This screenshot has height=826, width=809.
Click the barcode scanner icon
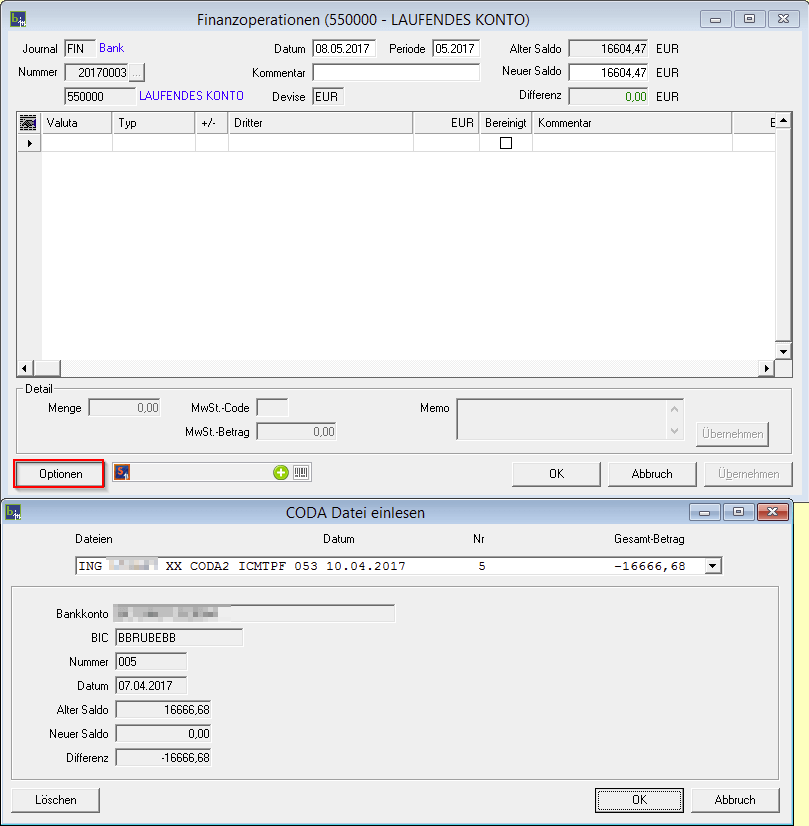[x=301, y=473]
